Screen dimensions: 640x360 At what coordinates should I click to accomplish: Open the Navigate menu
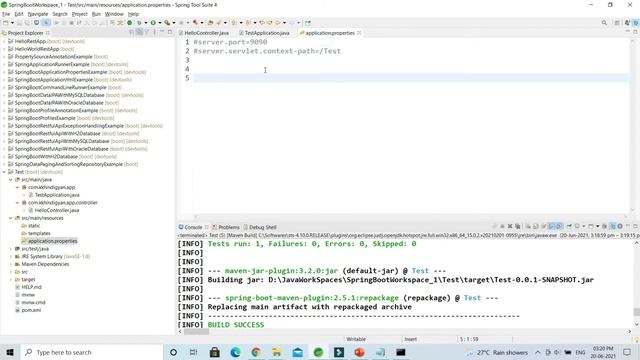[38, 14]
